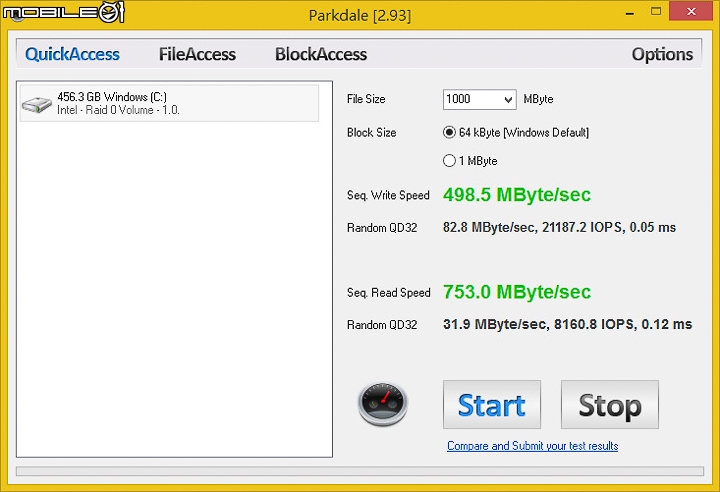Switch to the QuickAccess tab
This screenshot has height=492, width=720.
72,54
